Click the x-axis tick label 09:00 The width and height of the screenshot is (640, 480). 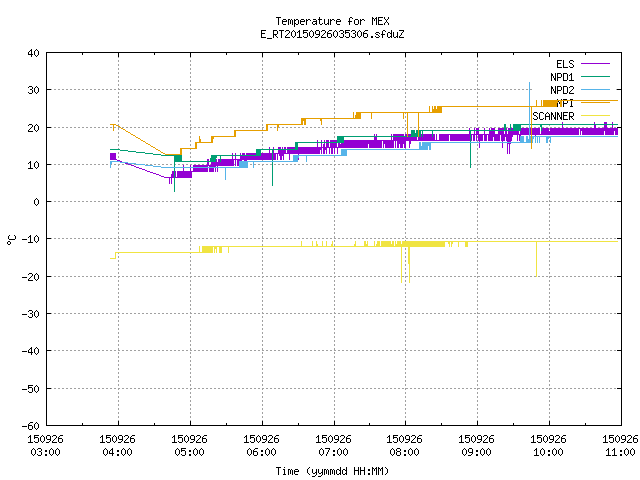pyautogui.click(x=476, y=452)
